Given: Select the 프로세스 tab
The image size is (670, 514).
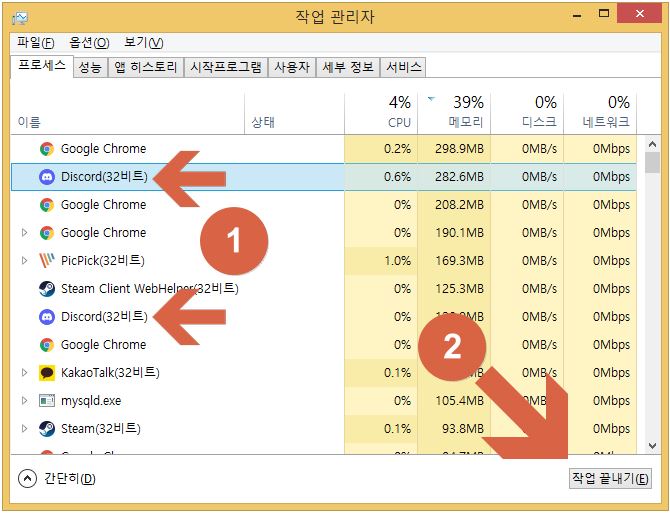Looking at the screenshot, I should click(42, 66).
